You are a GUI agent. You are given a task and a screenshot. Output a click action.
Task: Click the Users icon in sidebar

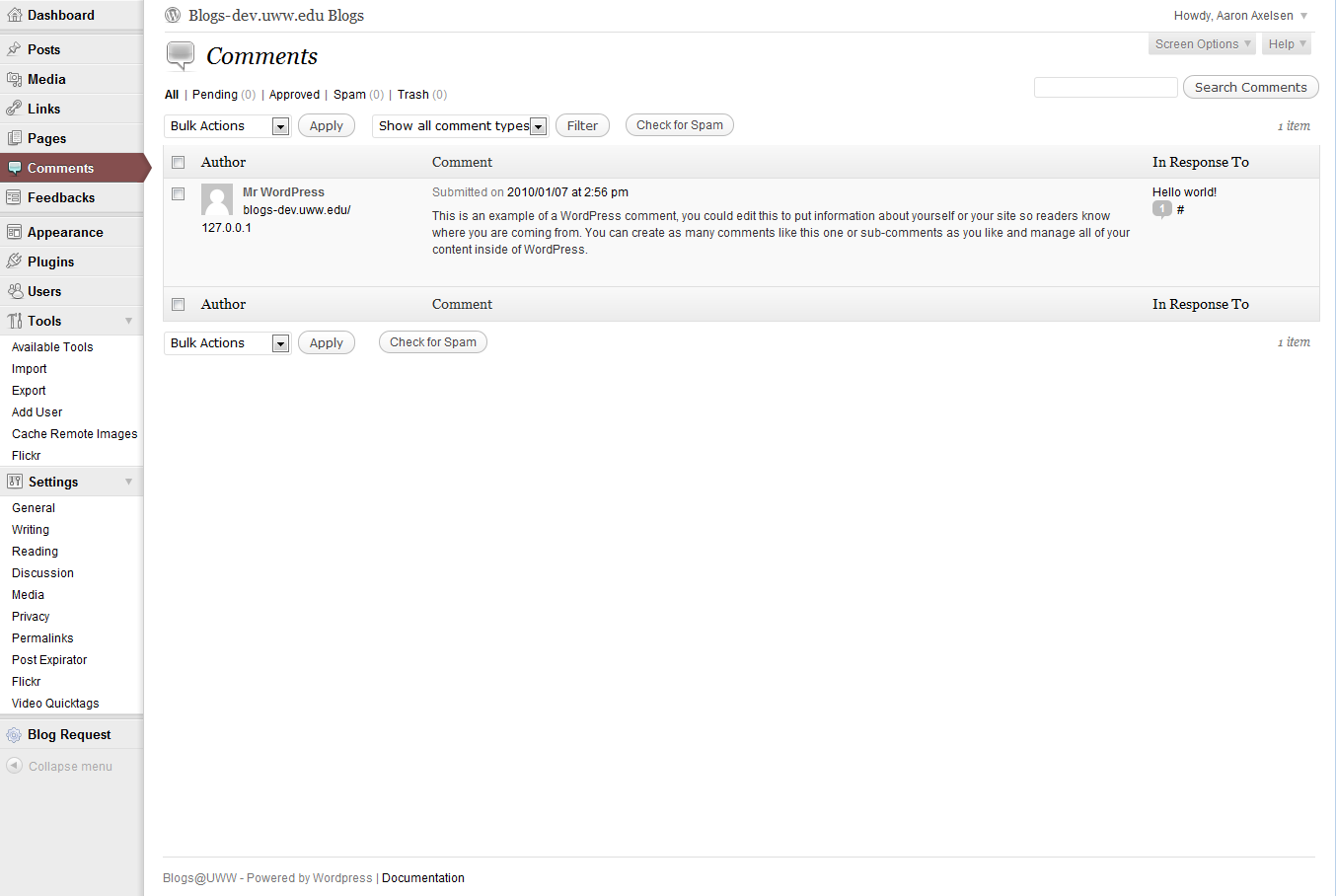coord(14,291)
